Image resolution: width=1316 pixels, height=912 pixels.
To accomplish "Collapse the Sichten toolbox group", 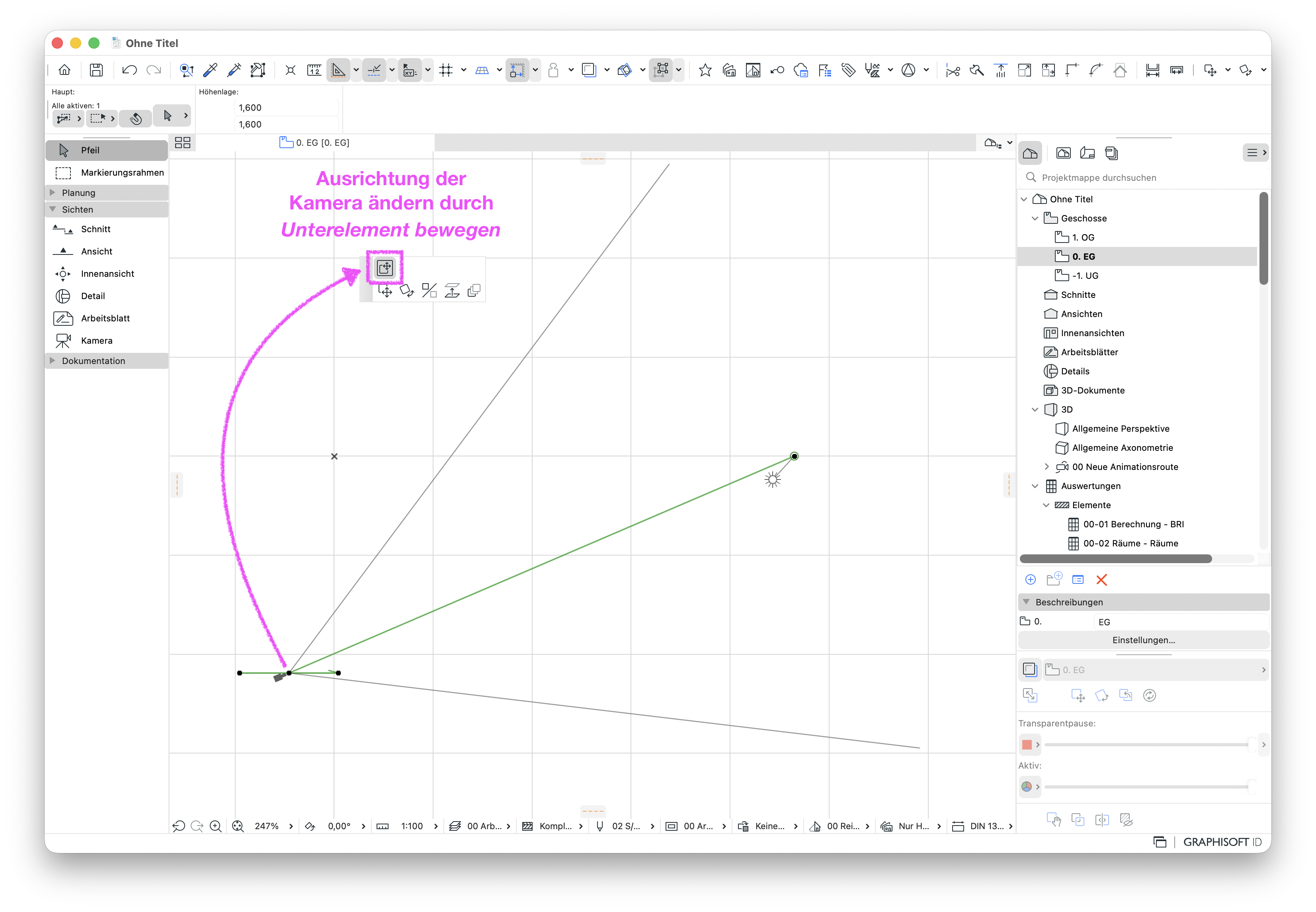I will (53, 209).
